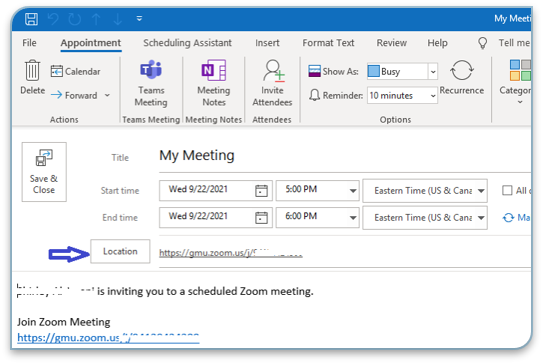543x364 pixels.
Task: Open Customize Quick Access Toolbar menu
Action: pyautogui.click(x=139, y=18)
